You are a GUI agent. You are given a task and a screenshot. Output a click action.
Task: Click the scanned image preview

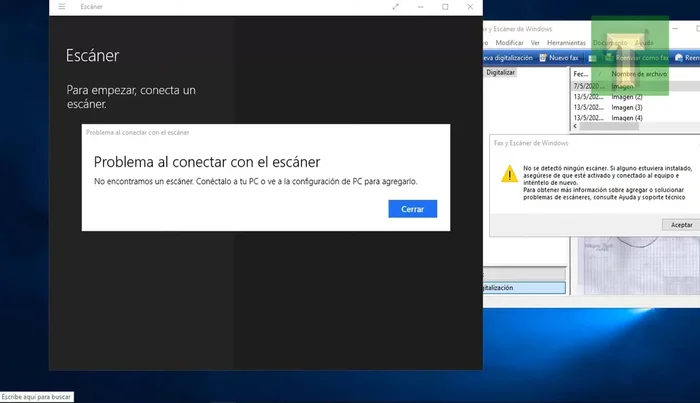pyautogui.click(x=638, y=266)
